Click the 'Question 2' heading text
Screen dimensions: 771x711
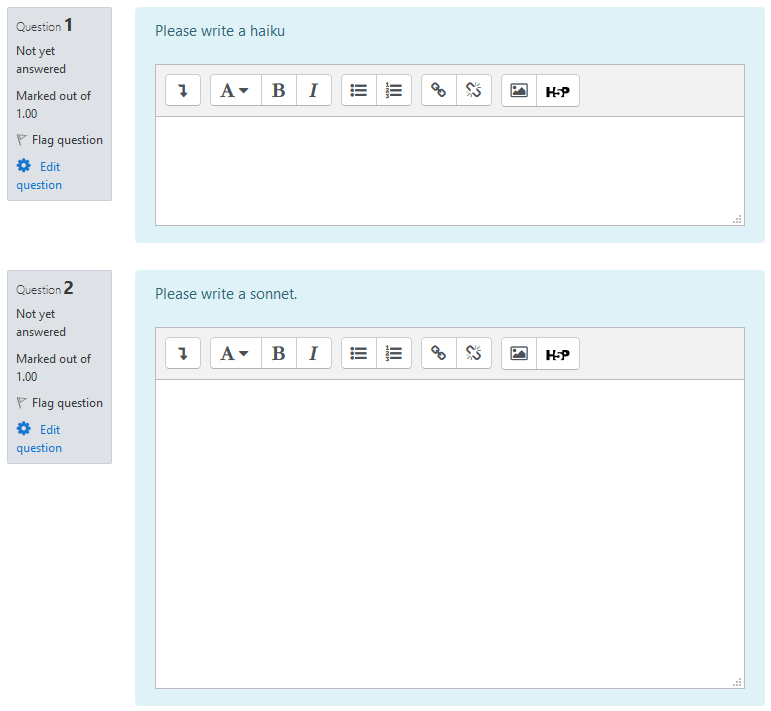coord(45,288)
